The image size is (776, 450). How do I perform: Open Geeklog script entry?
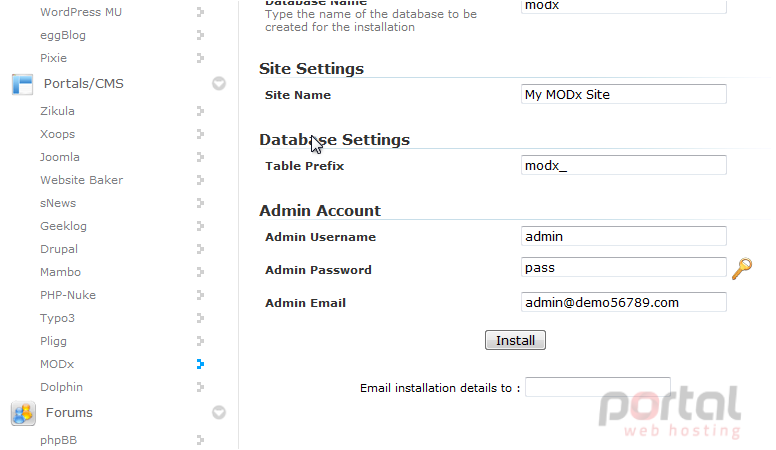point(63,226)
